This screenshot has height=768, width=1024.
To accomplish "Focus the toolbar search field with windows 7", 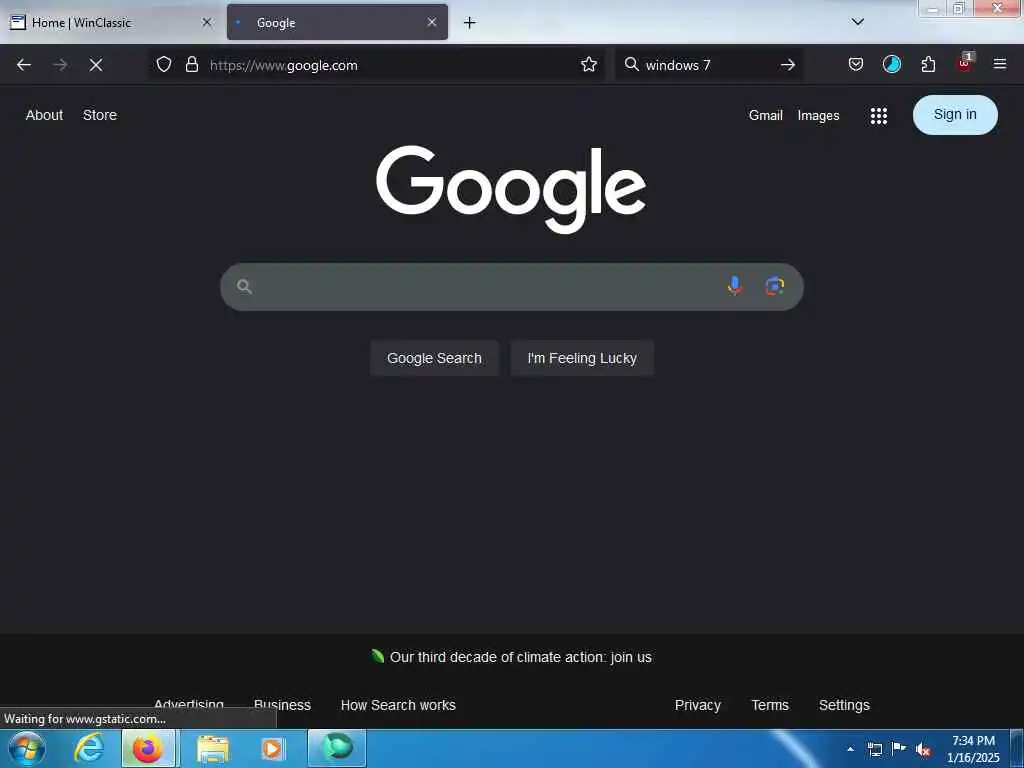I will (709, 65).
